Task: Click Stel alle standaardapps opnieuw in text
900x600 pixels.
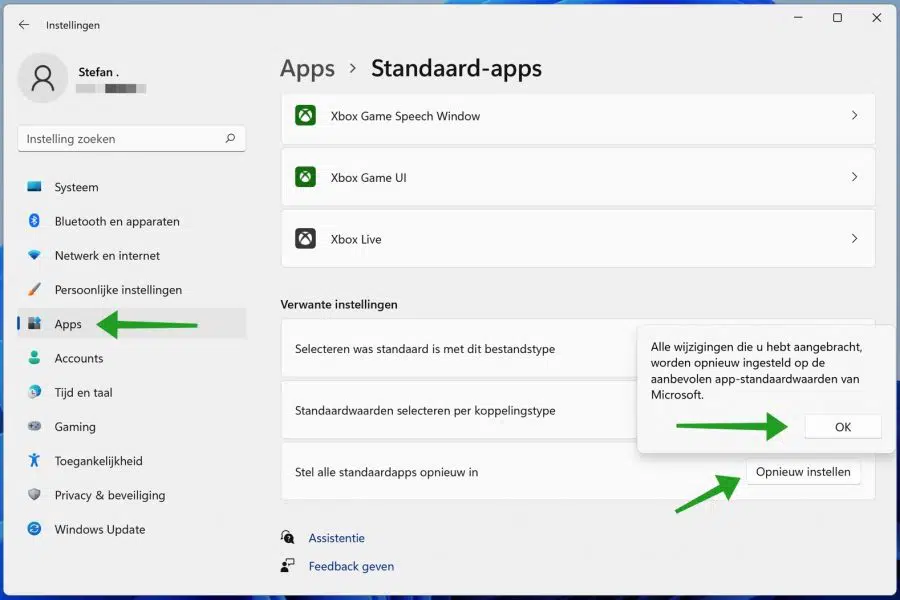Action: point(386,472)
